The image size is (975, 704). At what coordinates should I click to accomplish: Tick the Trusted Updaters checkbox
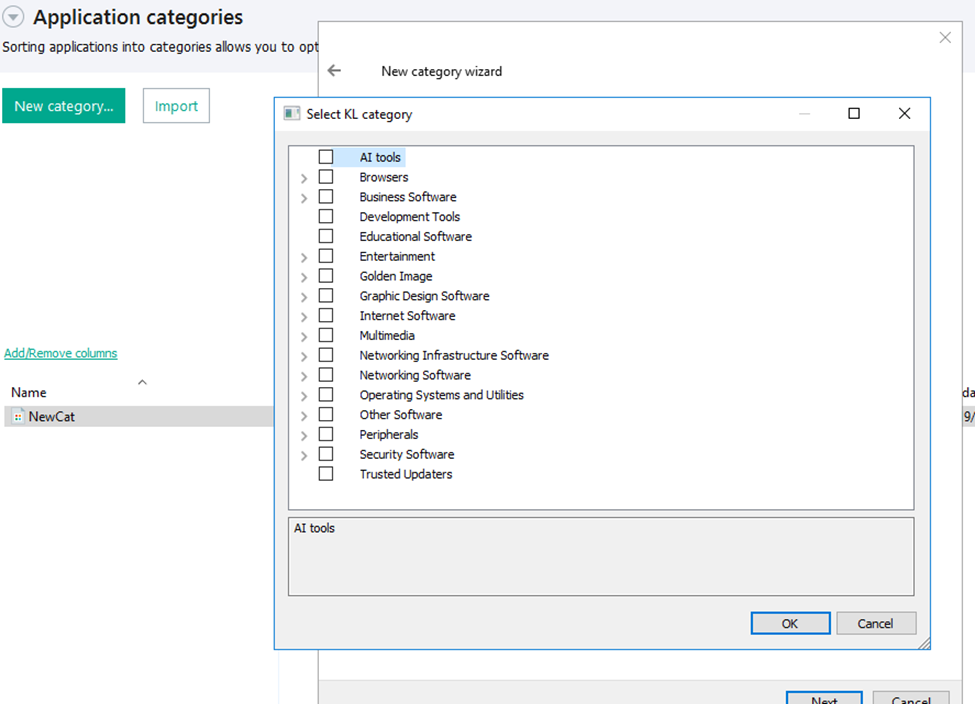[x=326, y=474]
